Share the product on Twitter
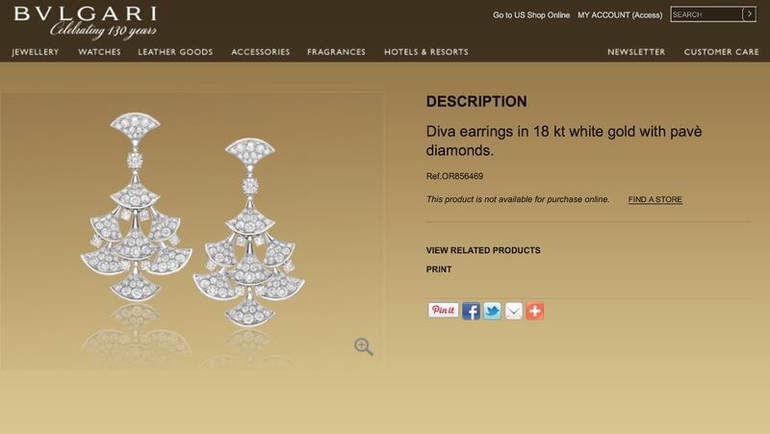The image size is (770, 434). [492, 311]
